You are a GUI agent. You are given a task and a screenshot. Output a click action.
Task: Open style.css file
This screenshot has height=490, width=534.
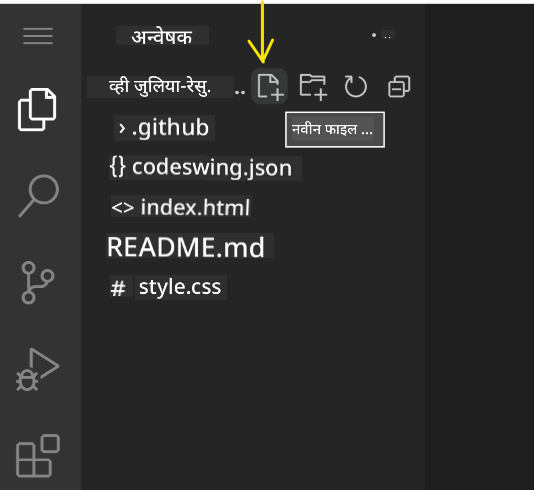[169, 288]
